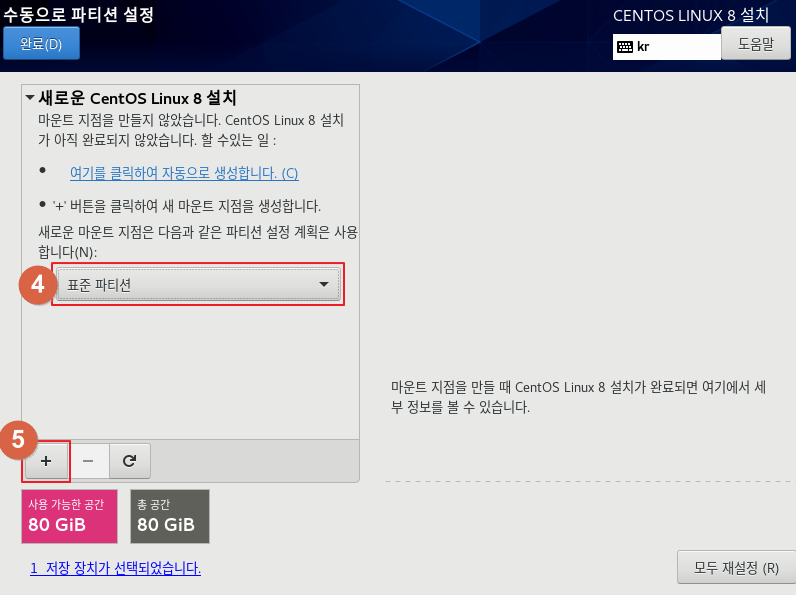Click the CENTOS LINUX 8 설치 header text

691,15
